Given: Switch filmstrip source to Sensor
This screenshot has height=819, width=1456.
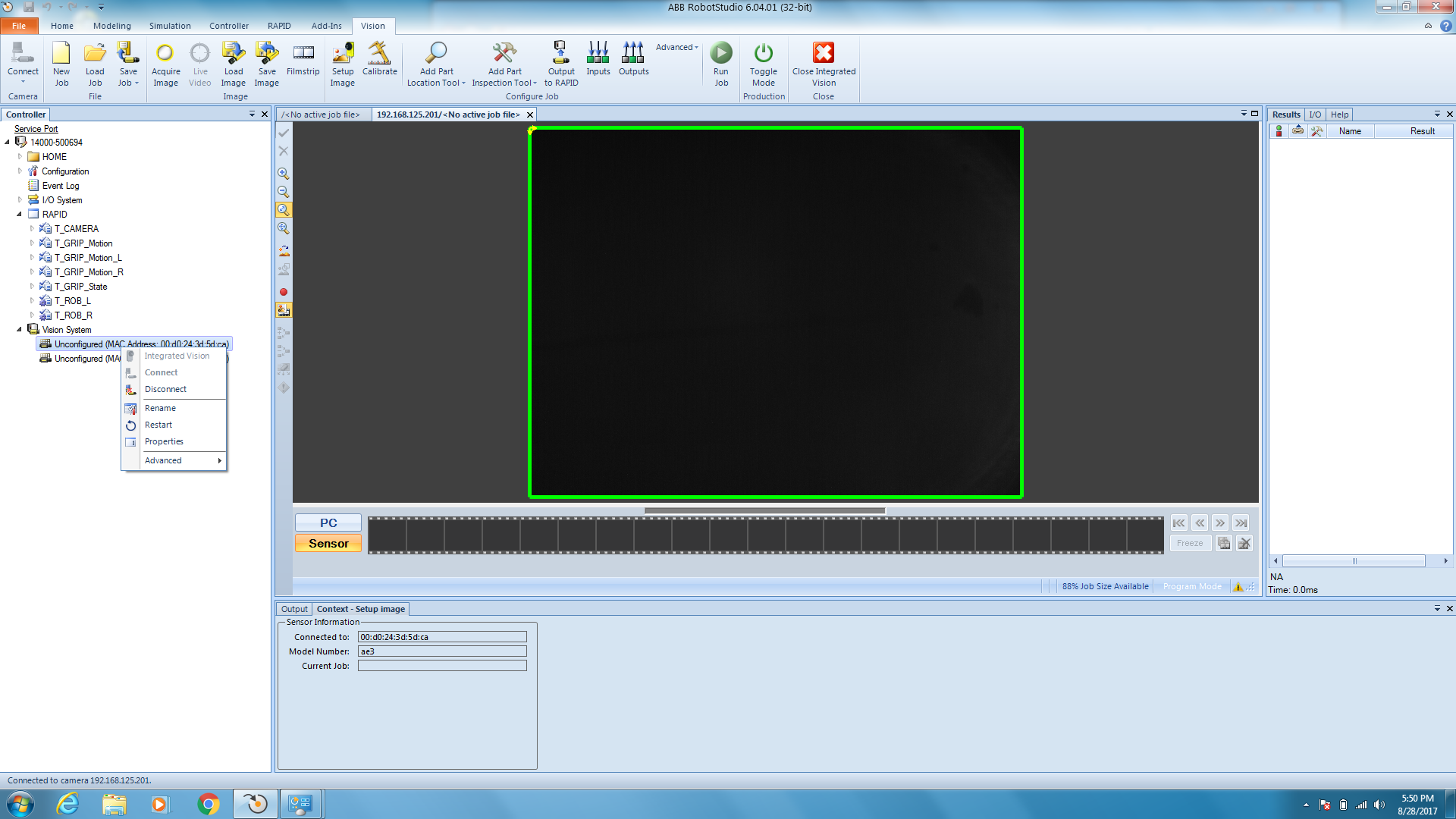Looking at the screenshot, I should 328,544.
